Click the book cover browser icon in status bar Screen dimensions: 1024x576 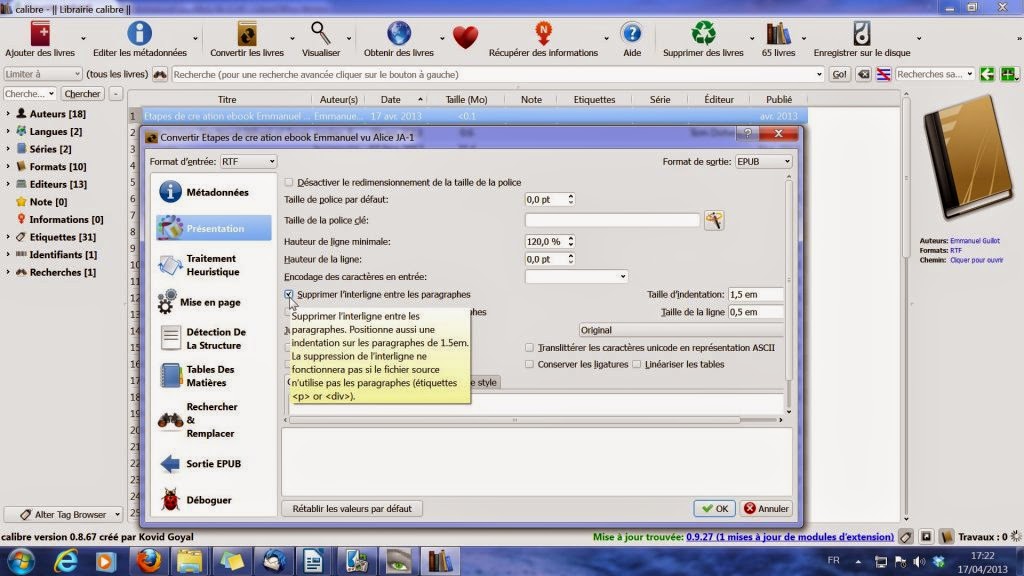[946, 537]
